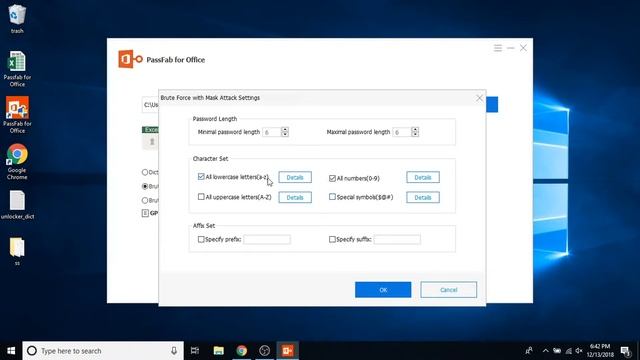Screen dimensions: 640x360
Task: Uncheck All numbers(0-9)
Action: point(332,178)
